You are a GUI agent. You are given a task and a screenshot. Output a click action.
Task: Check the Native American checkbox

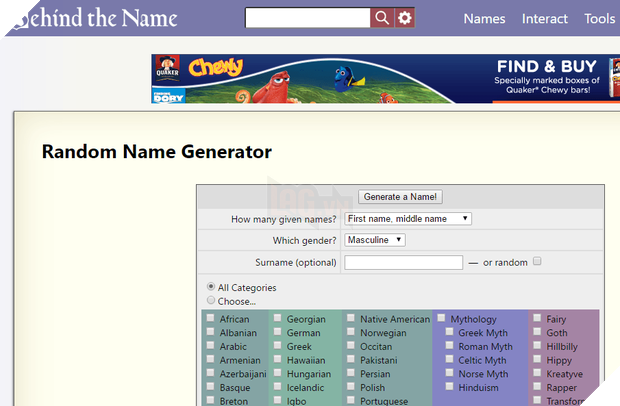pyautogui.click(x=351, y=319)
